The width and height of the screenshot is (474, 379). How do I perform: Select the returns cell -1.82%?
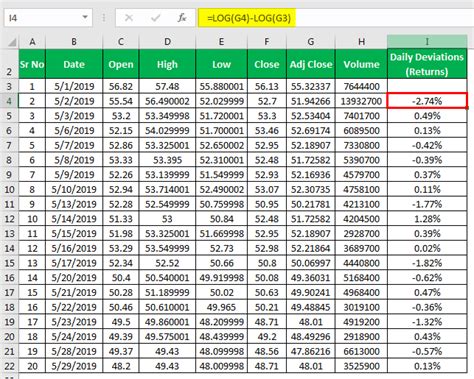(427, 263)
